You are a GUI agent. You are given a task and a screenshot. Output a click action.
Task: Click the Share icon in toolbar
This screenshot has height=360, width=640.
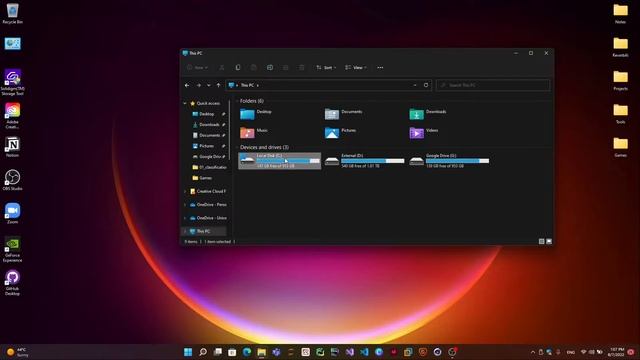point(286,68)
